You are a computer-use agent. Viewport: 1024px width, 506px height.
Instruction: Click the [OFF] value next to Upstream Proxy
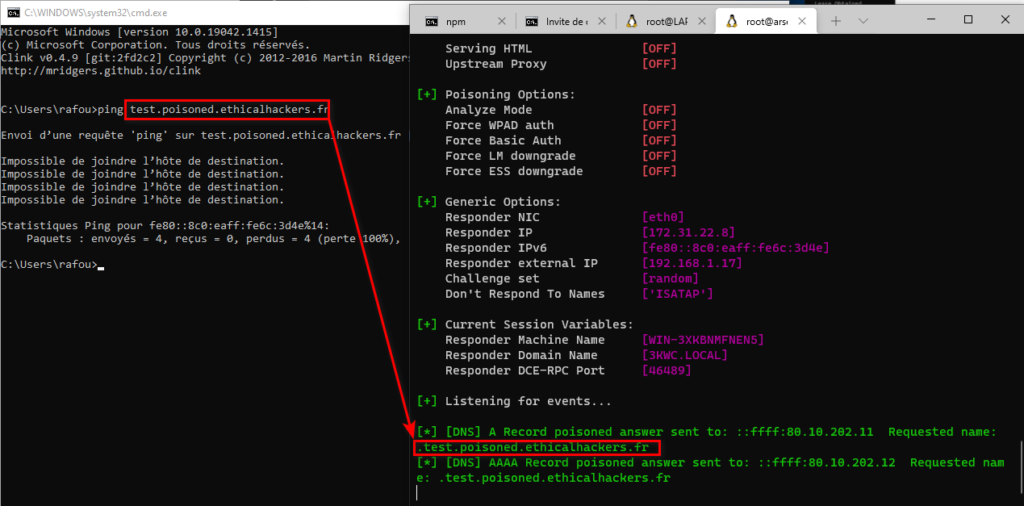pos(660,64)
